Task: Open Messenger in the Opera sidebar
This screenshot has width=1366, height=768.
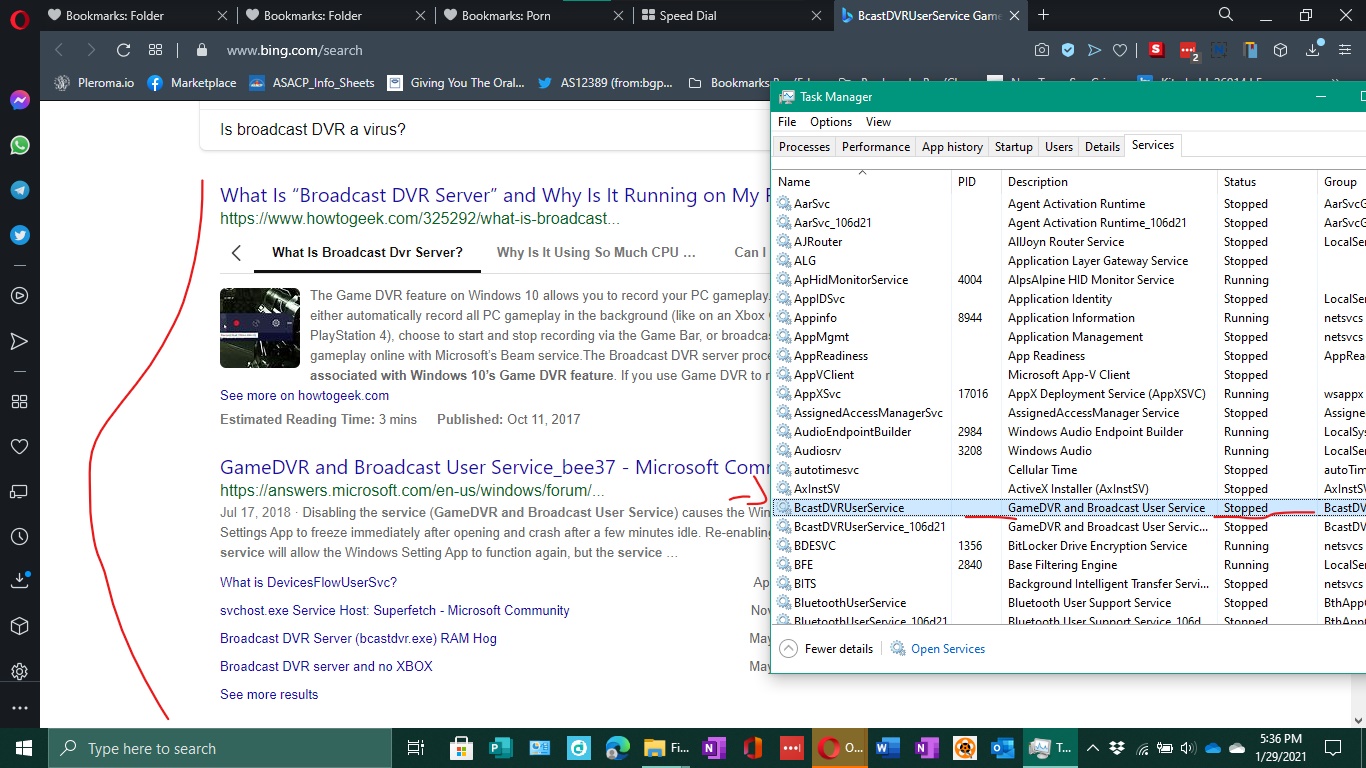Action: click(19, 101)
